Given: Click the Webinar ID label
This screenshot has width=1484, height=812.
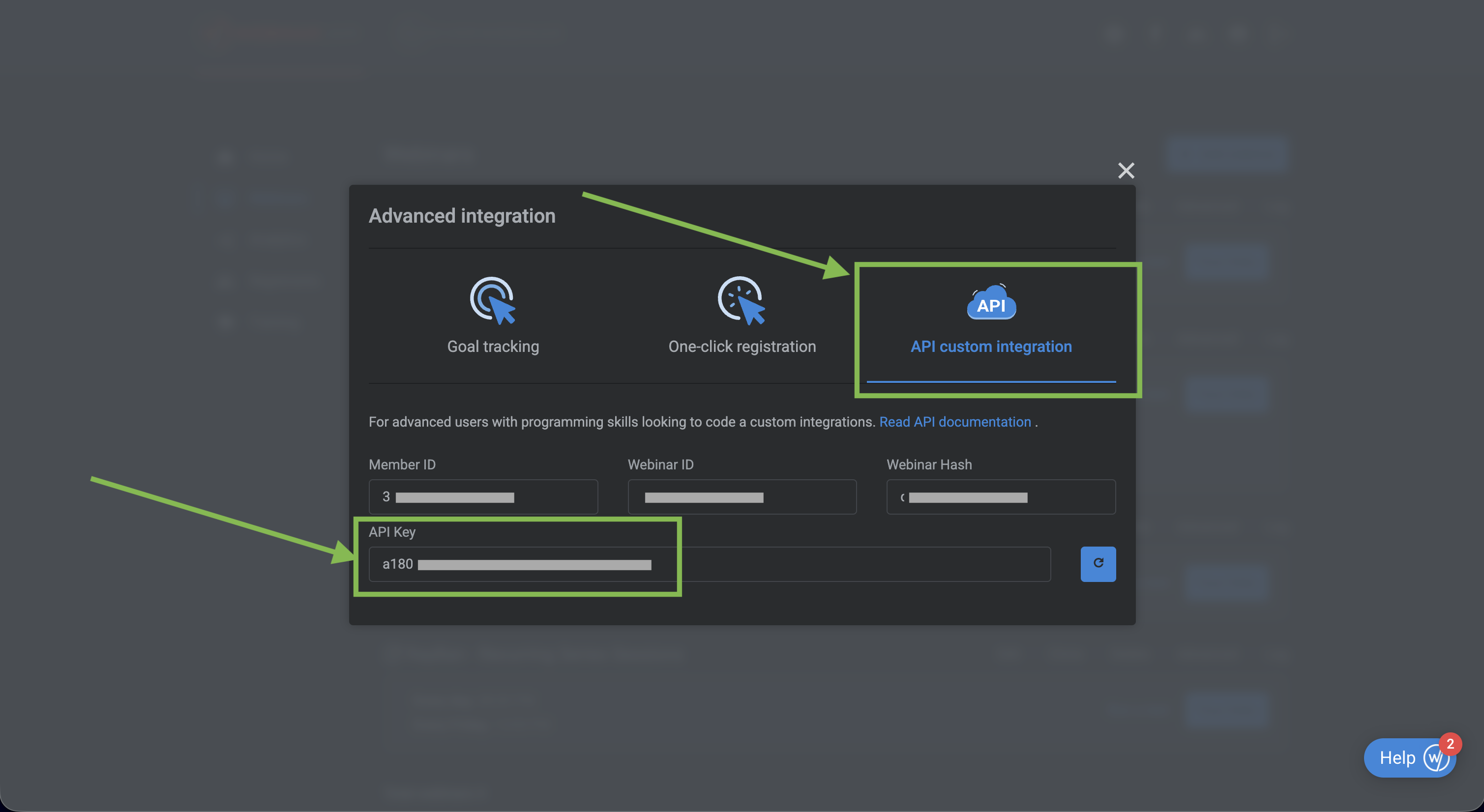Looking at the screenshot, I should tap(660, 464).
